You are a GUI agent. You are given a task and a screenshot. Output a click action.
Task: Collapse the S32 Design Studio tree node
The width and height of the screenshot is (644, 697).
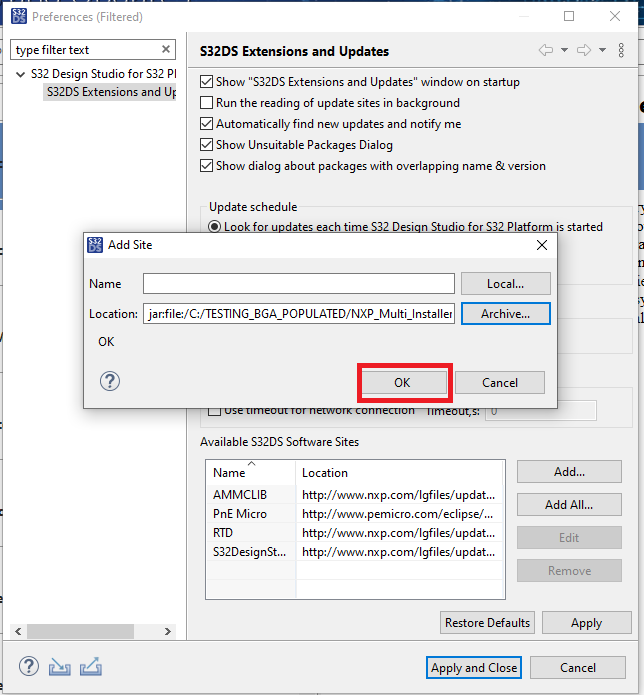click(21, 75)
